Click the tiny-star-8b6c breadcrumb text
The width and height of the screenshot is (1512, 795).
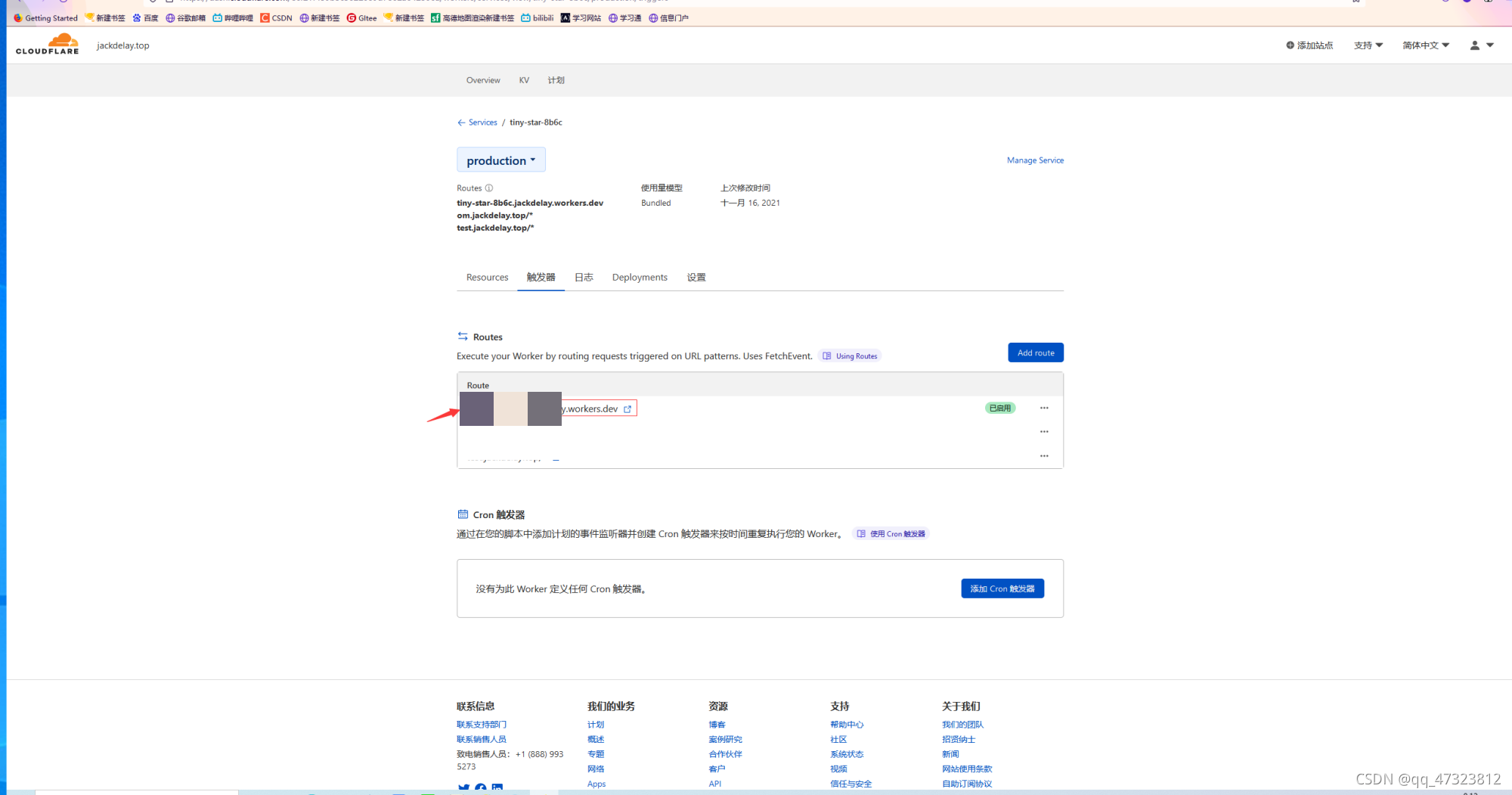[x=536, y=123]
